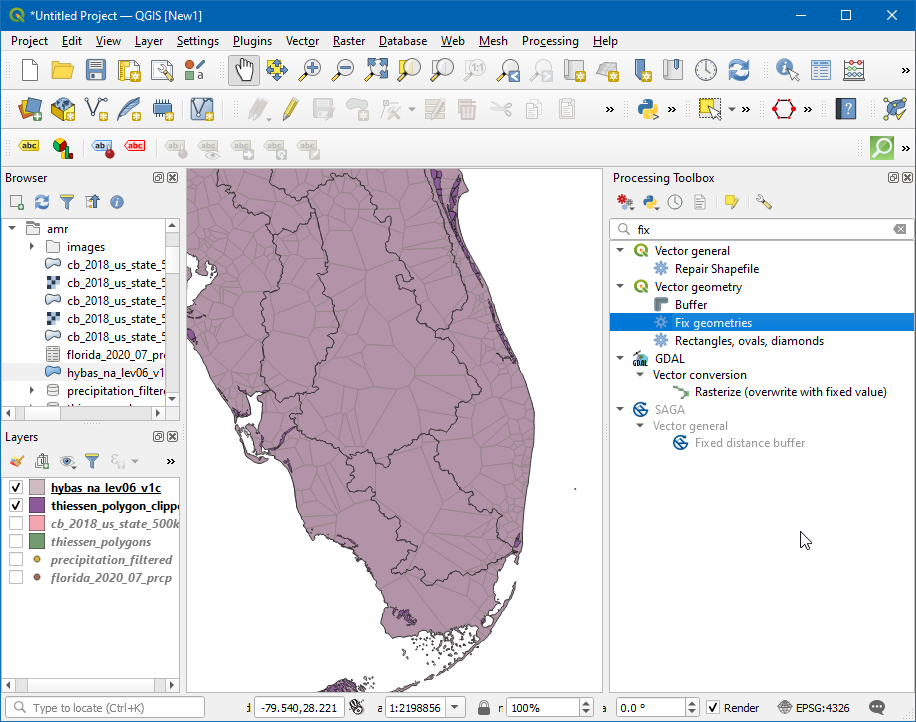
Task: Click the Save Project floppy icon
Action: tap(95, 70)
